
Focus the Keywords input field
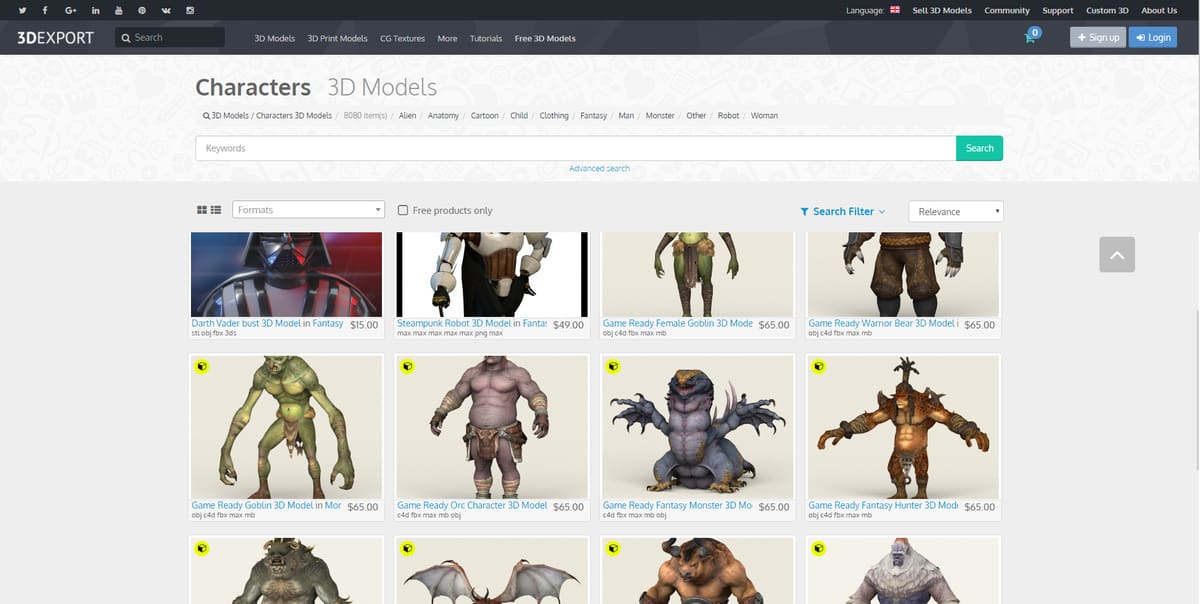576,148
